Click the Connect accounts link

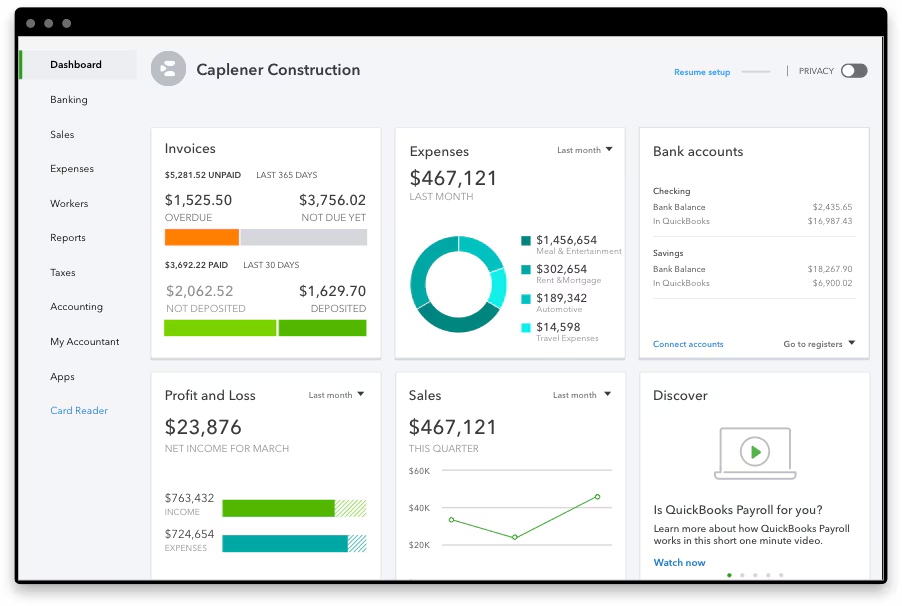point(687,343)
